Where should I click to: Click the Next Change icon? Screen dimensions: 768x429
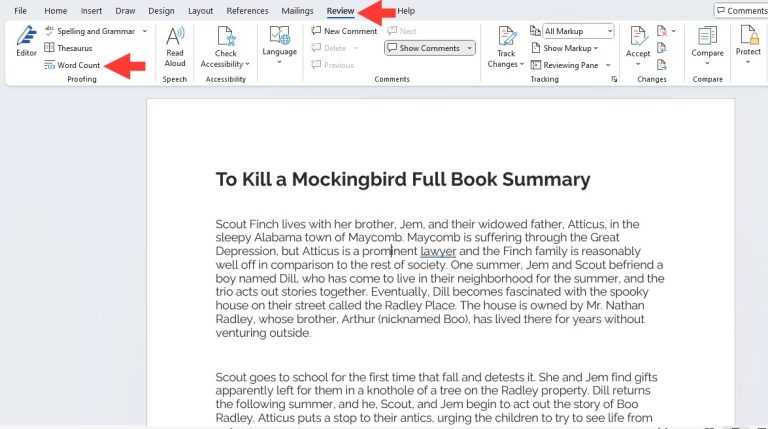pyautogui.click(x=661, y=65)
